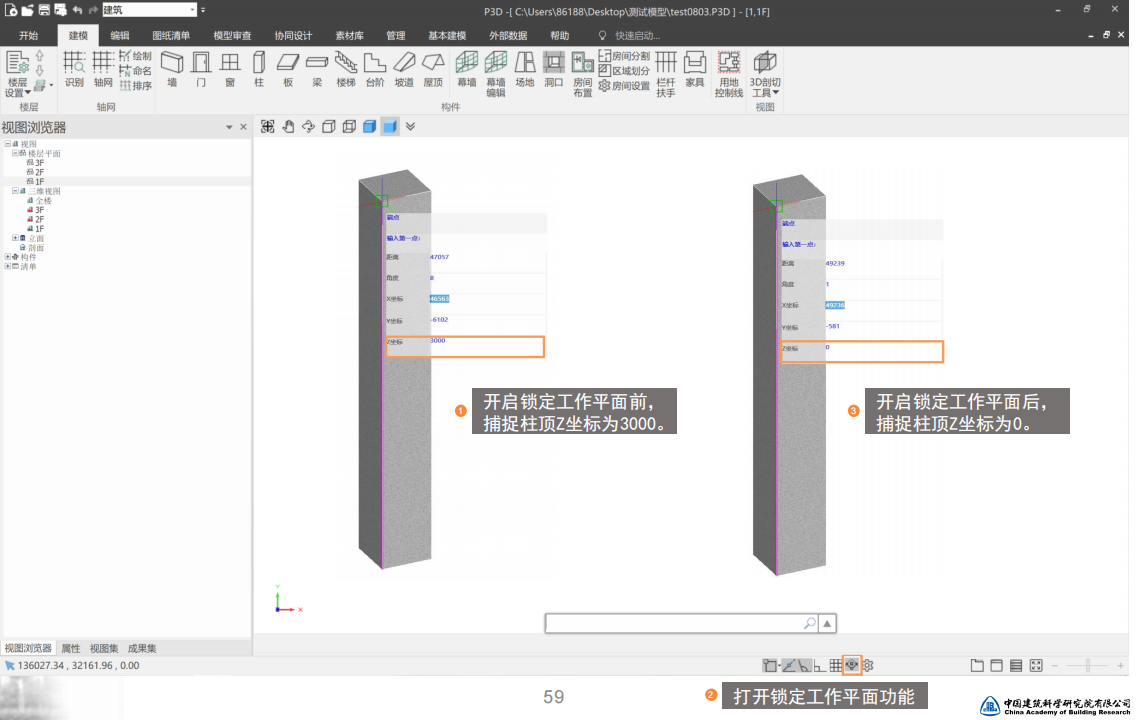The height and width of the screenshot is (720, 1137).
Task: Click the zoom slider in status bar
Action: tap(1086, 666)
